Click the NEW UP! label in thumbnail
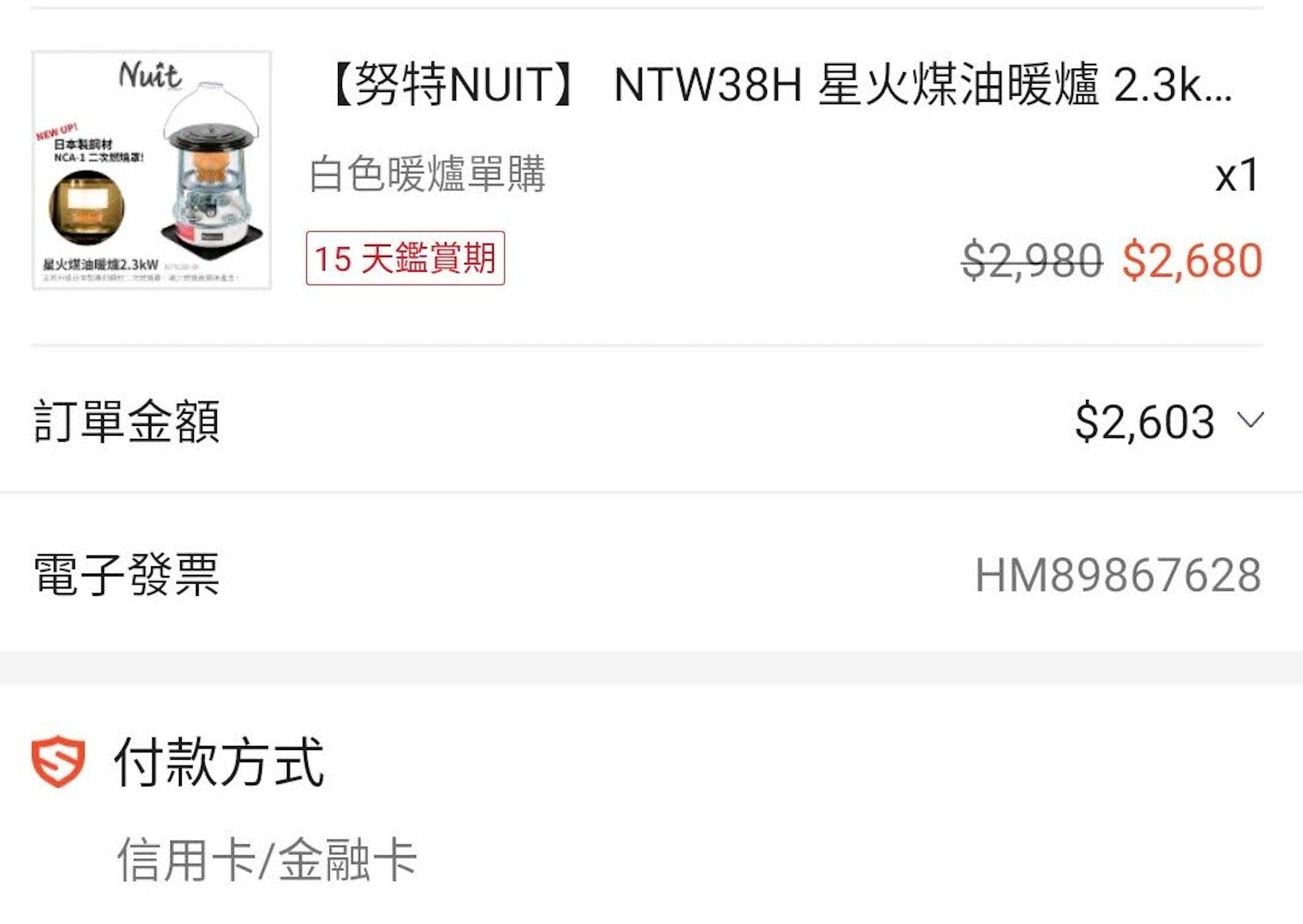The height and width of the screenshot is (924, 1303). 56,132
